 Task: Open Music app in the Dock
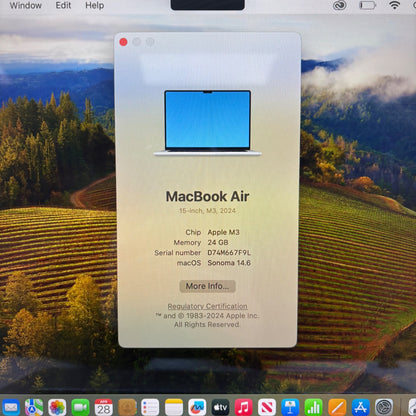[x=244, y=407]
